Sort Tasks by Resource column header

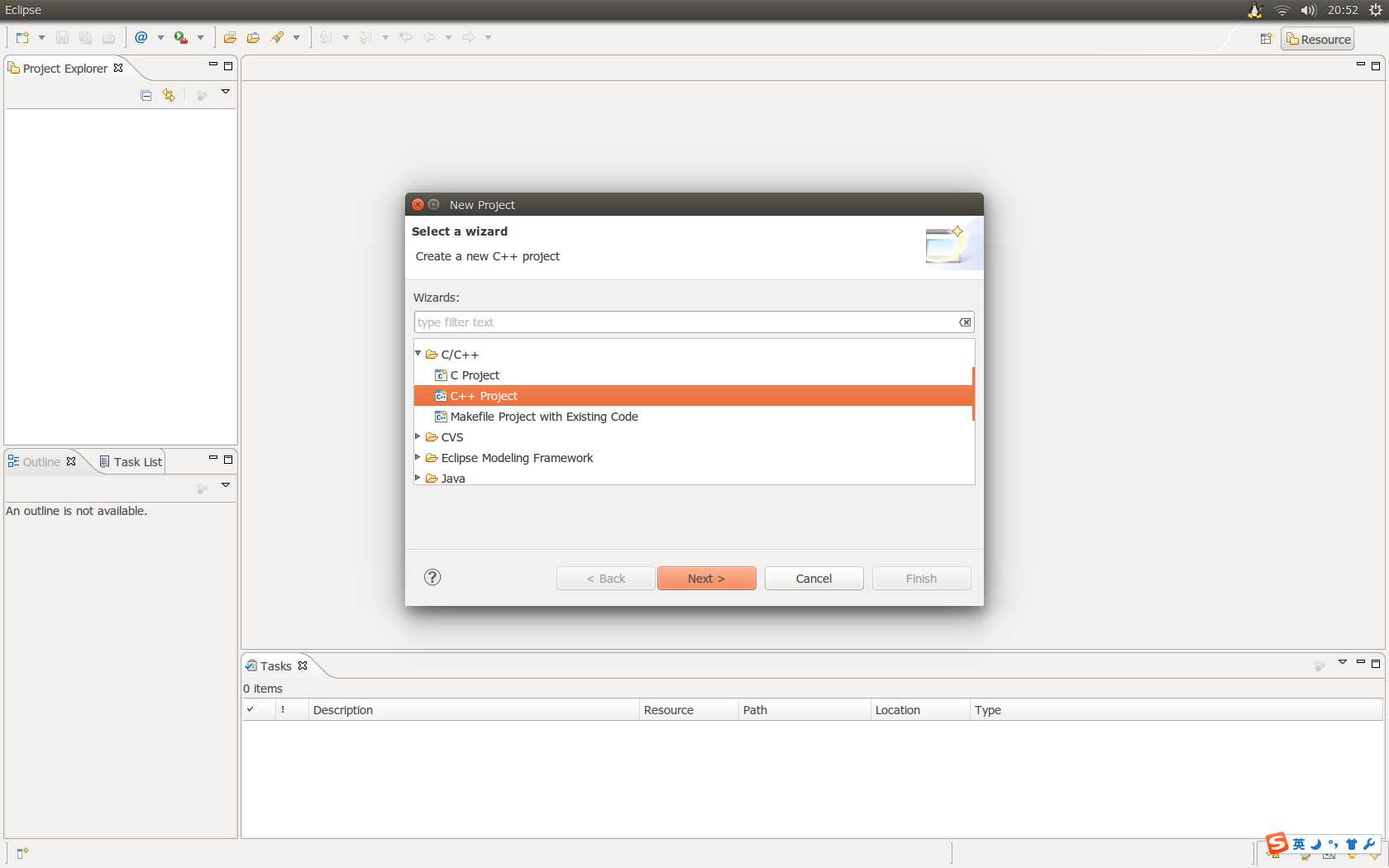click(689, 710)
